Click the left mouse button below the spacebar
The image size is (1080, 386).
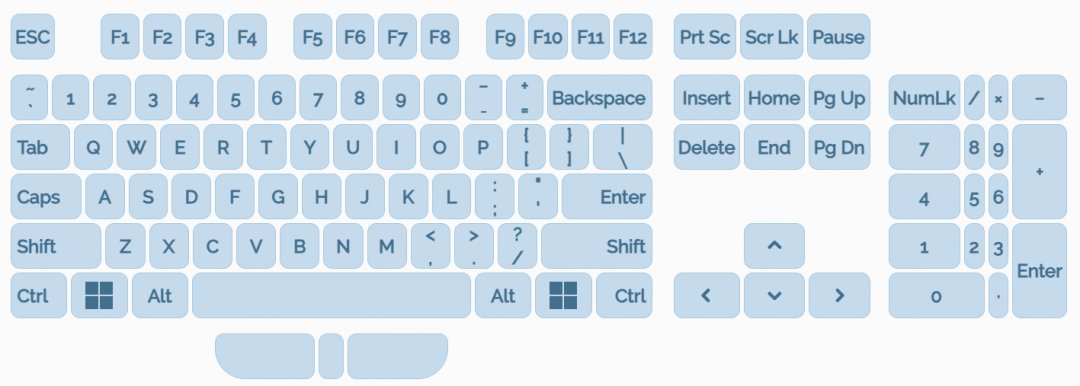click(265, 356)
